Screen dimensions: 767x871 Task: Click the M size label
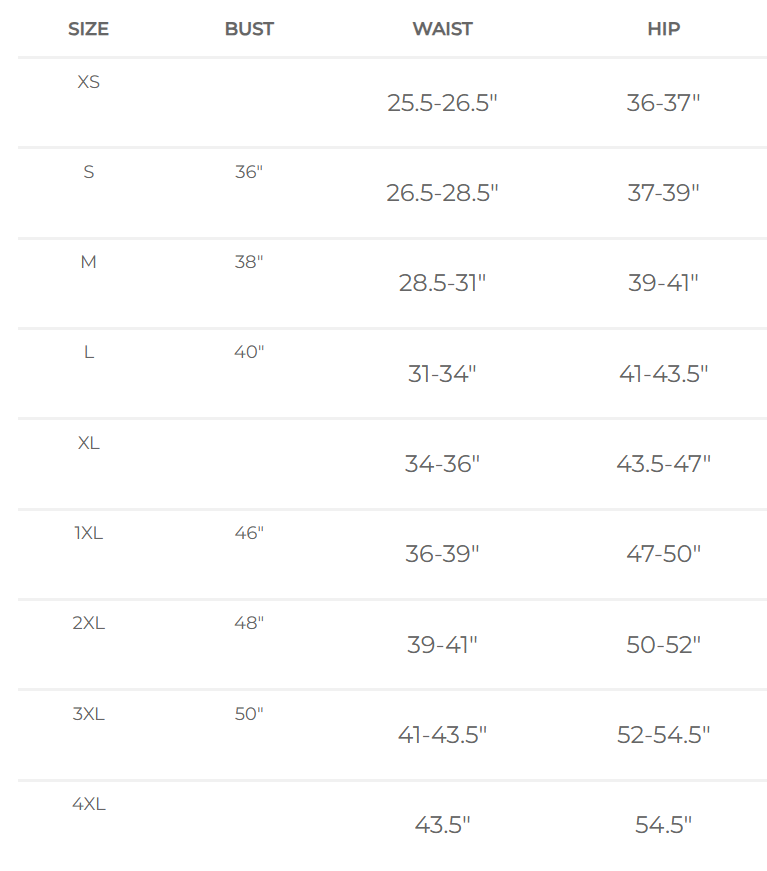[89, 262]
